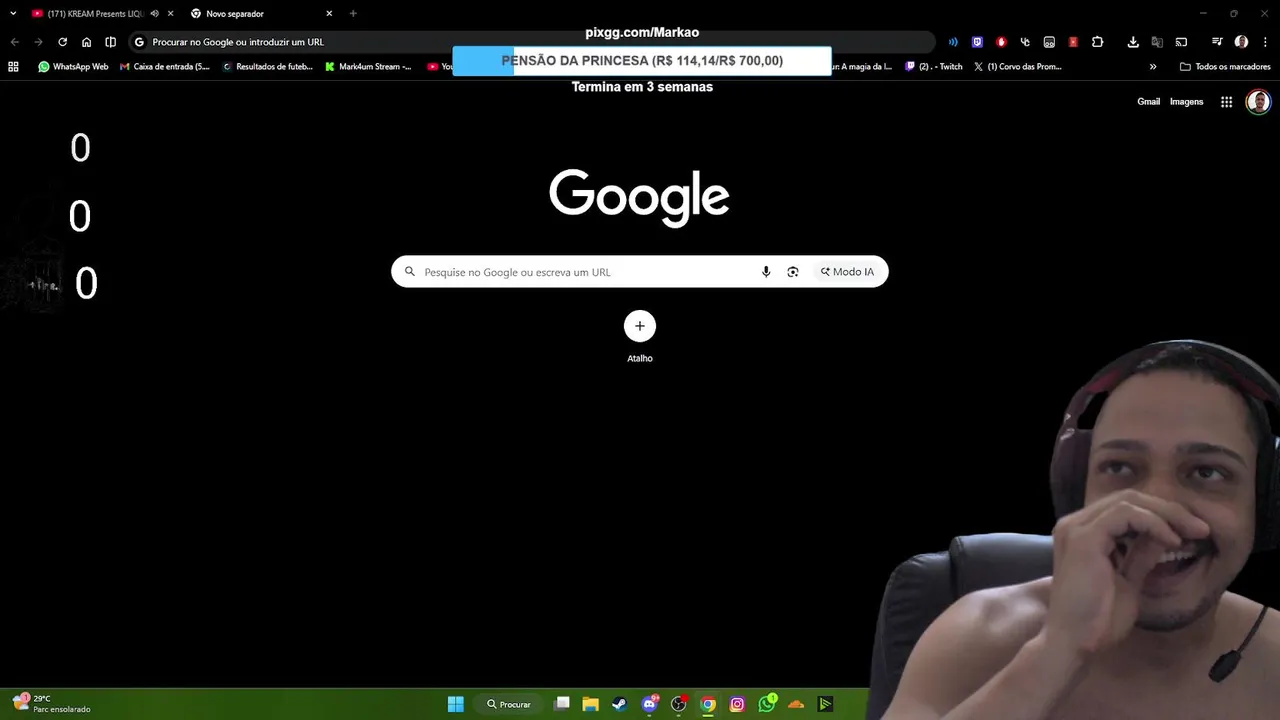Open the Corvo das Prom X bookmark
The image size is (1280, 720).
tap(1017, 67)
